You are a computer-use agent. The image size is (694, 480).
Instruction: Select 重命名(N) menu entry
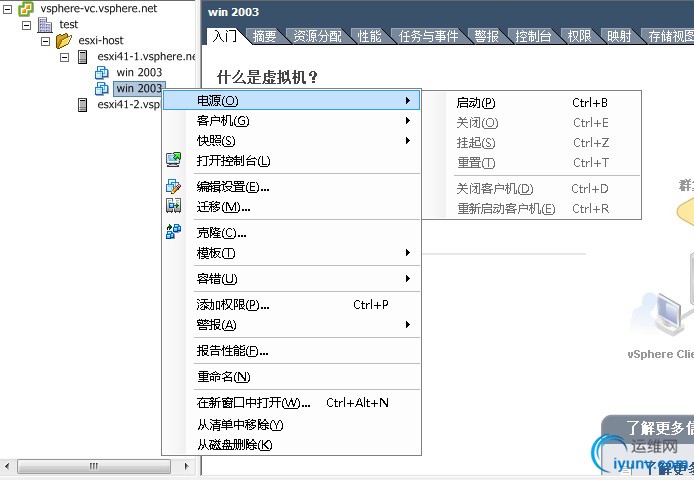pos(292,377)
